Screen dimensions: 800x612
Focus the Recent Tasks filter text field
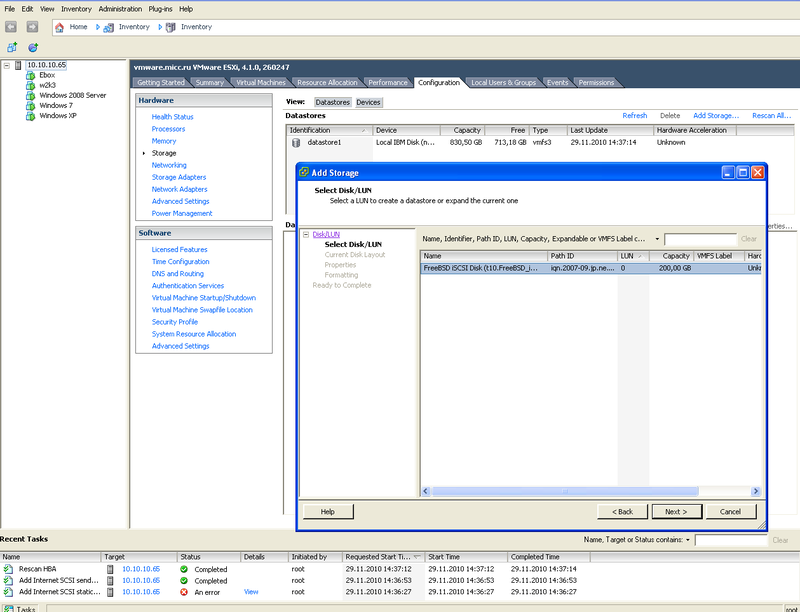731,540
